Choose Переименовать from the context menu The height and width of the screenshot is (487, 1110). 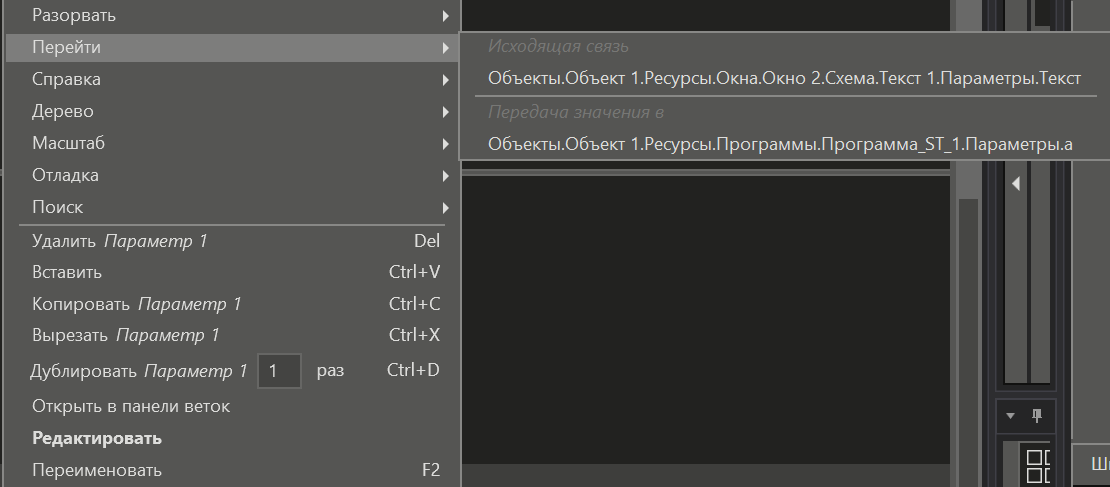click(x=233, y=470)
